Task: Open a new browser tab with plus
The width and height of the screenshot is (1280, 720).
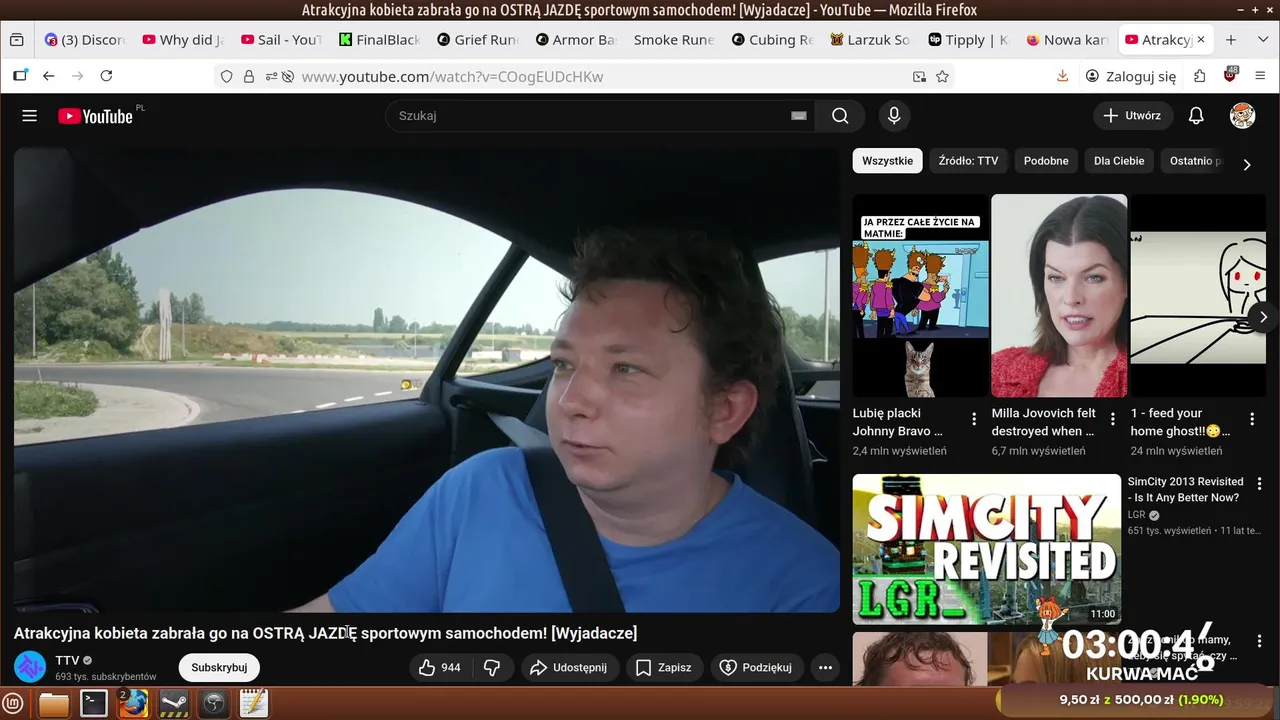Action: tap(1231, 40)
